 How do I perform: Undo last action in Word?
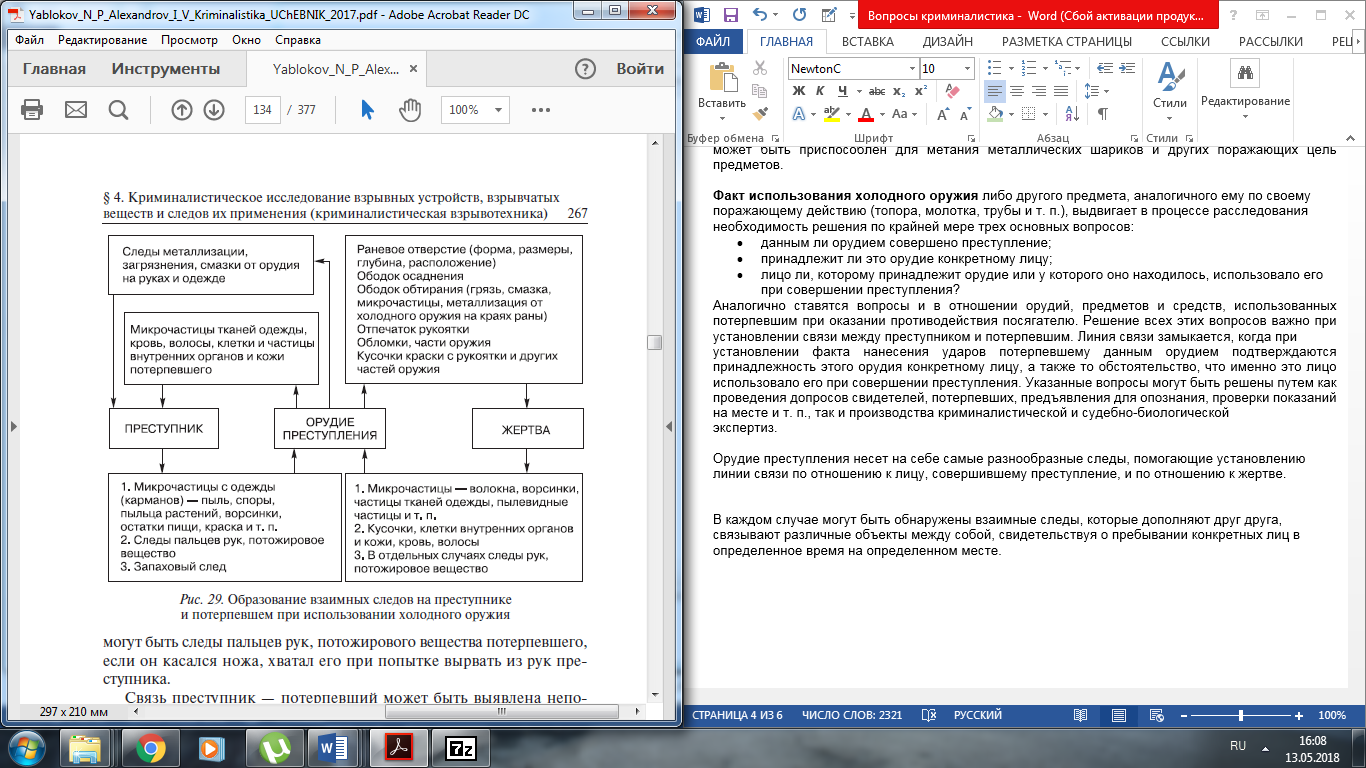(x=761, y=15)
